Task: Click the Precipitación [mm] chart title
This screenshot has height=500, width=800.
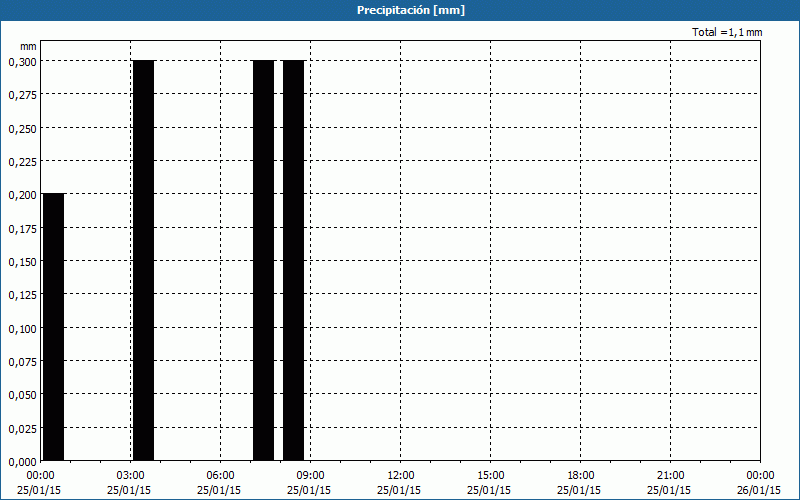Action: 411,10
